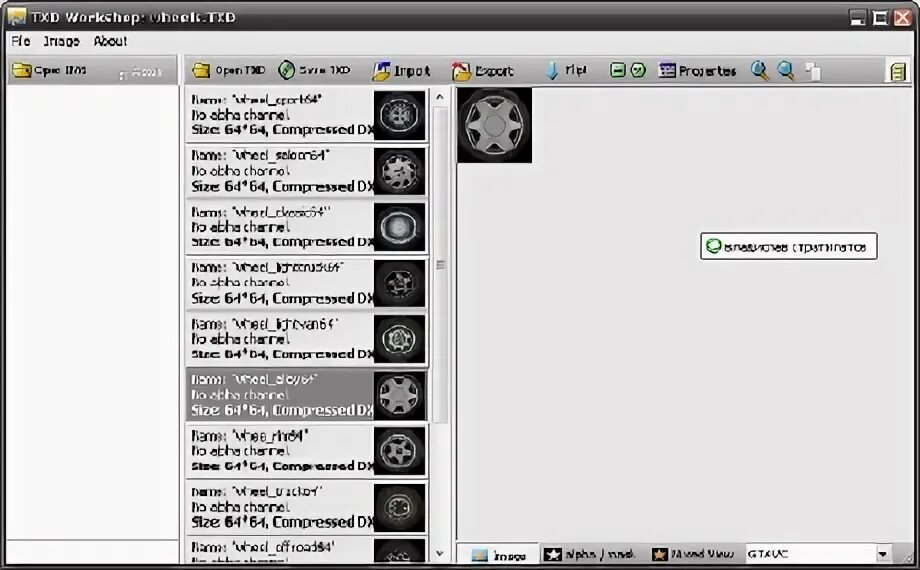Click the second round green icon before Properties
The image size is (920, 570).
tap(638, 70)
